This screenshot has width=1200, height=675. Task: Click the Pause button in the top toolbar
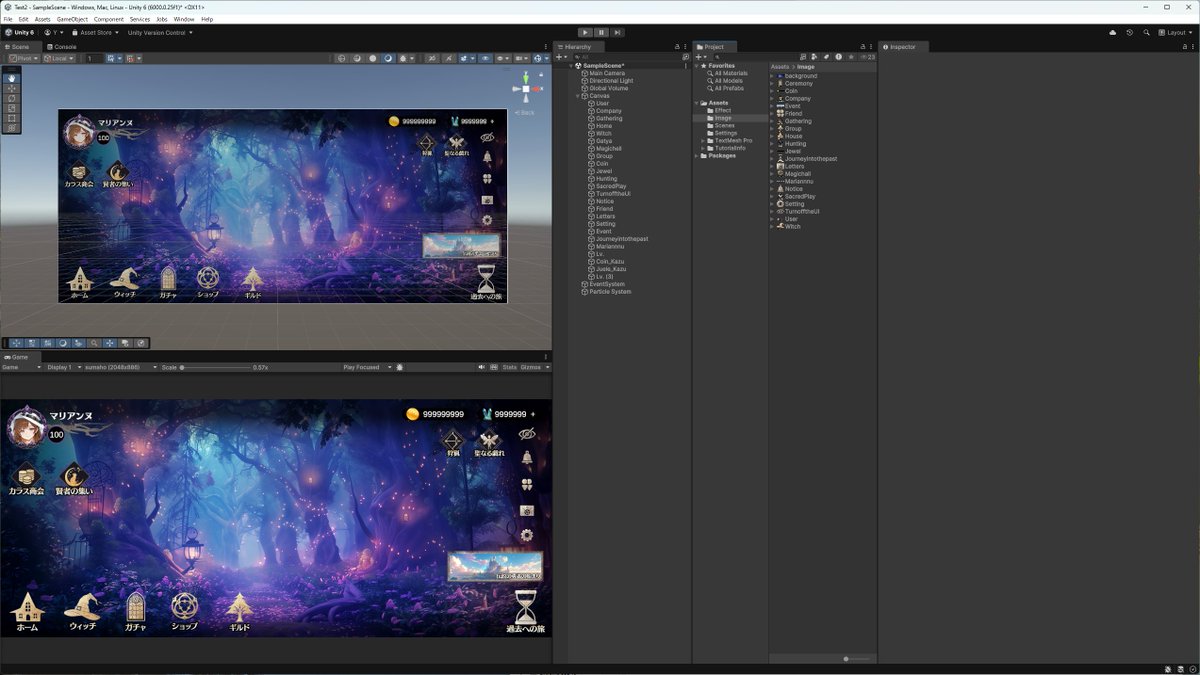601,32
